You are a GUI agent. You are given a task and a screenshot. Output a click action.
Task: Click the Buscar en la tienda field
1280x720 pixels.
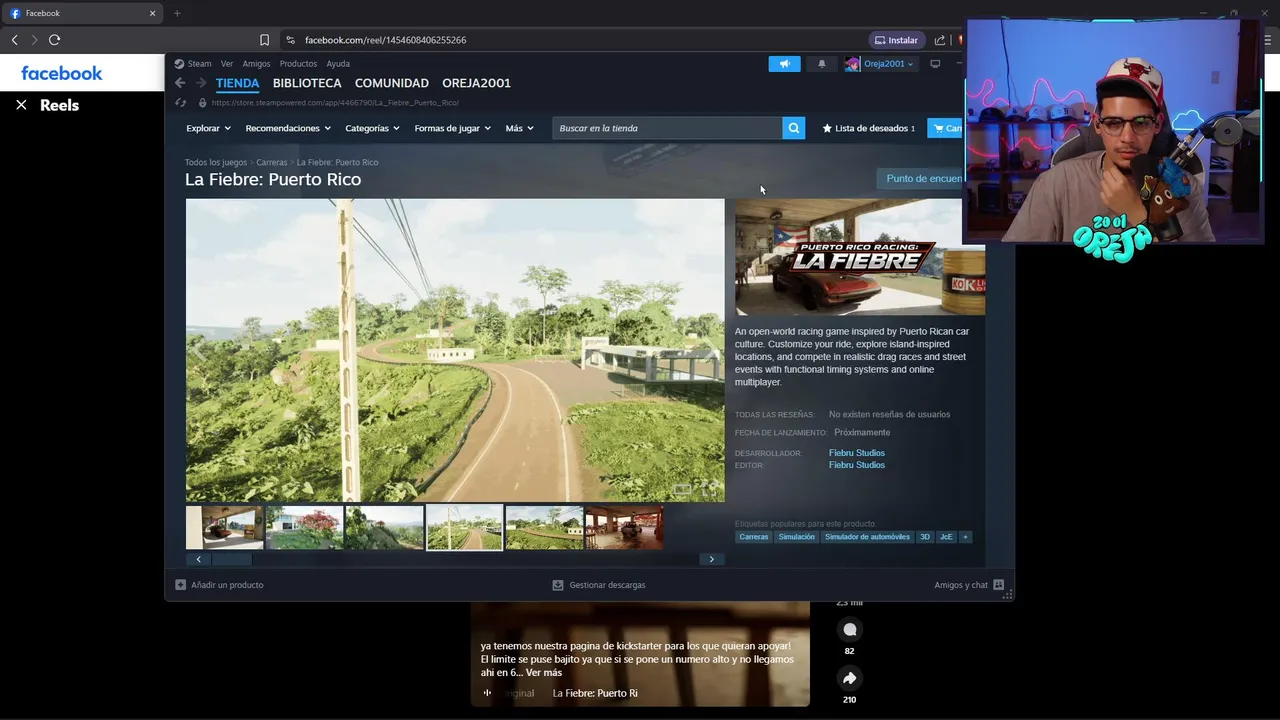pyautogui.click(x=668, y=128)
